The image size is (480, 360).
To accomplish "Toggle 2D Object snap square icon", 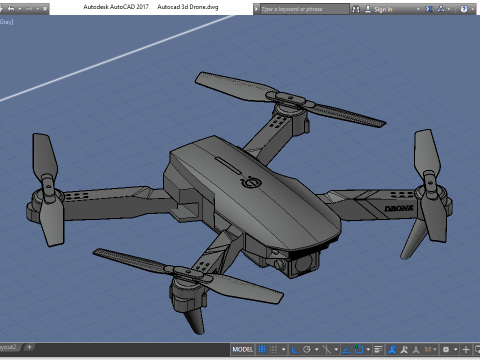I will 359,349.
